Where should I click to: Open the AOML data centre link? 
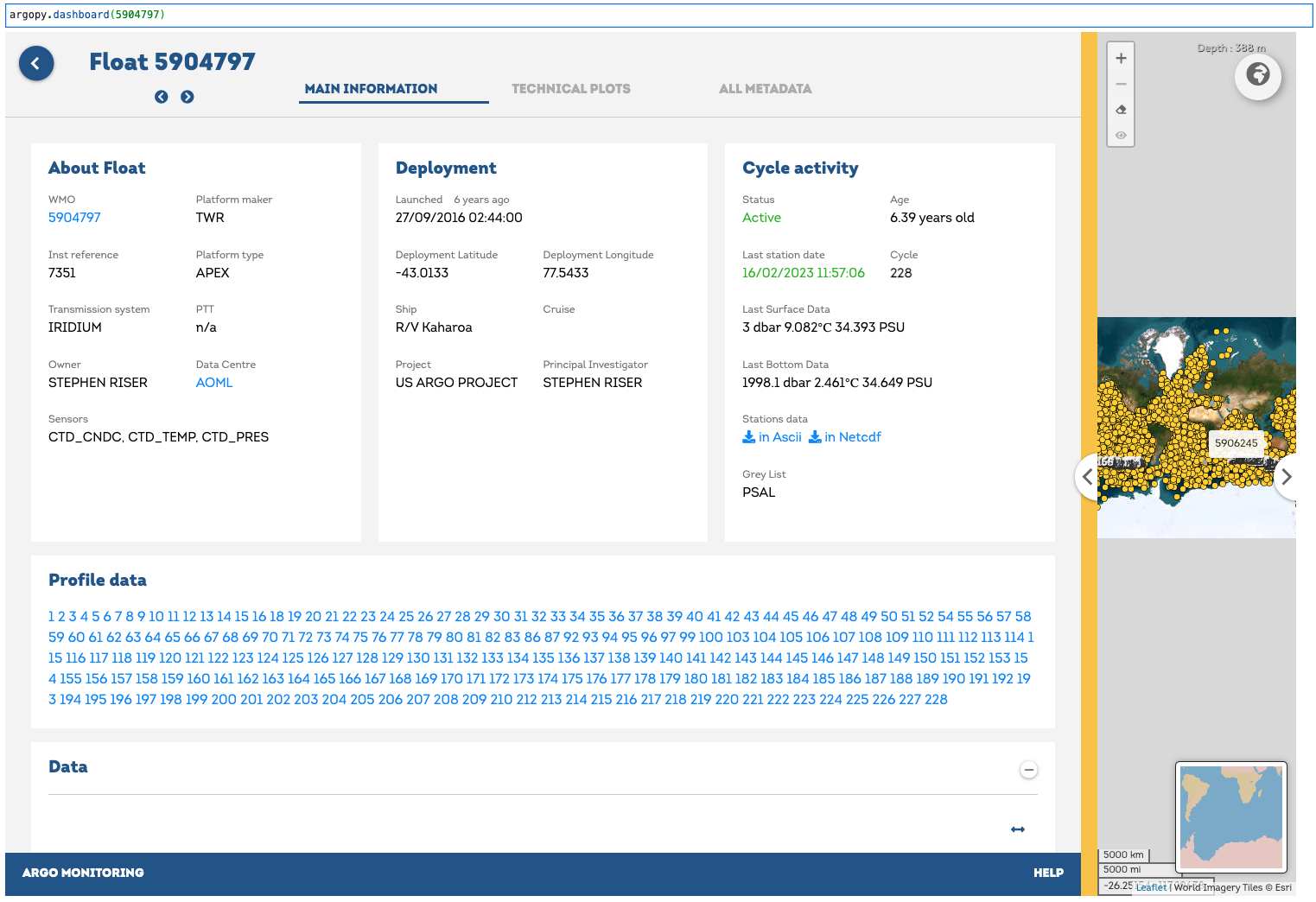pyautogui.click(x=214, y=383)
